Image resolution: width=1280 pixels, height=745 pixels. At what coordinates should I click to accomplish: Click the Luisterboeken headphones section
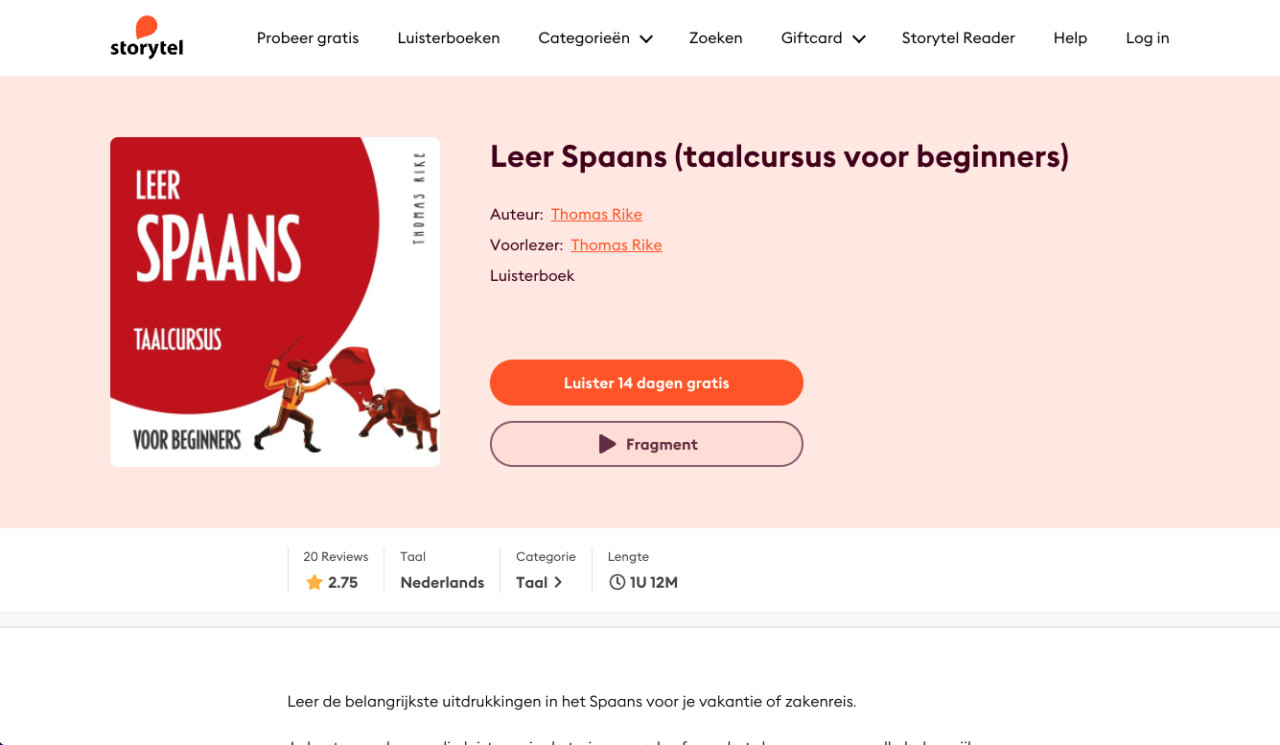(448, 38)
